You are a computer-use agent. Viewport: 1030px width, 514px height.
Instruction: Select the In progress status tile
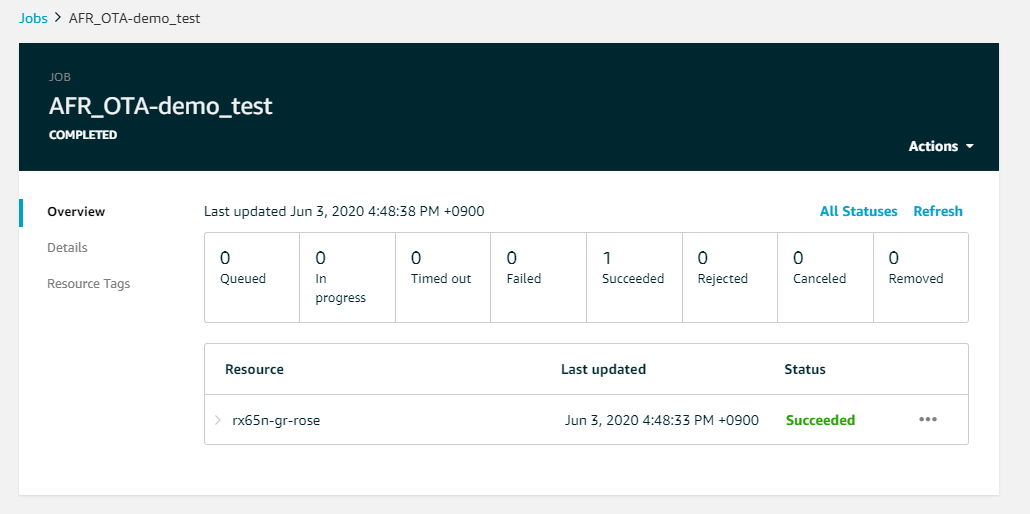tap(347, 277)
